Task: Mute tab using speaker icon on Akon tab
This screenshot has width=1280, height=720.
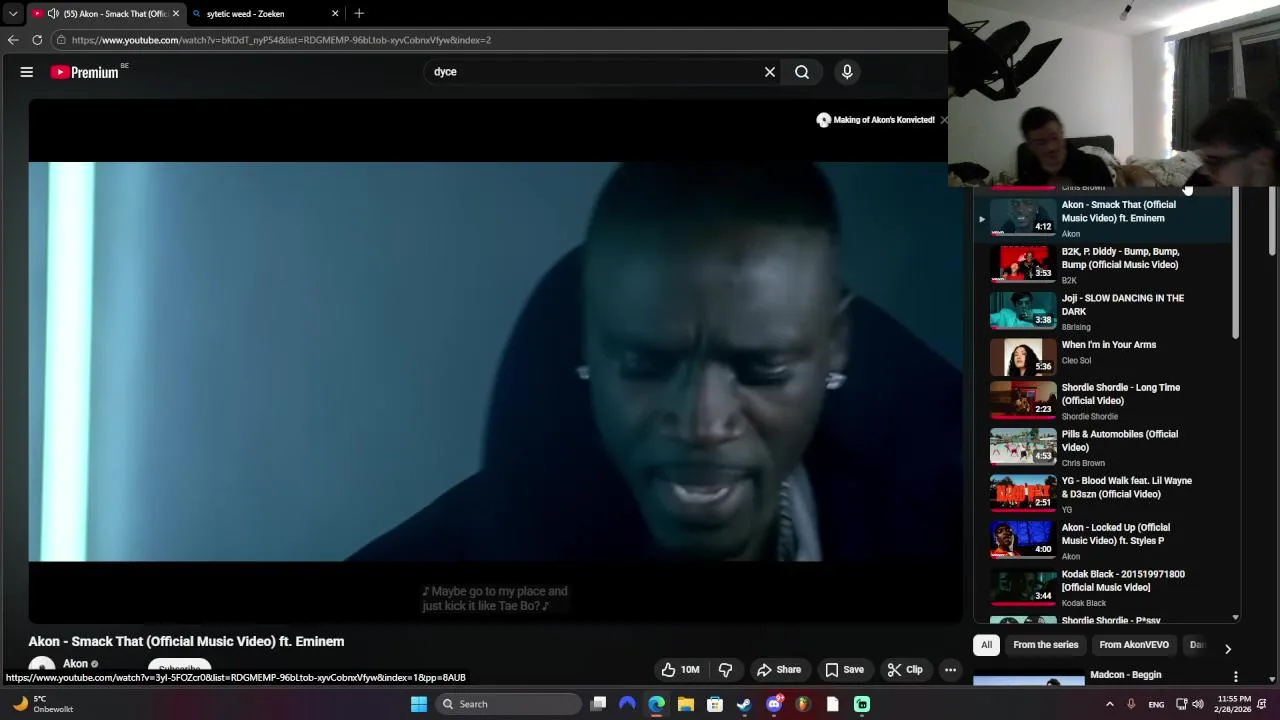Action: (53, 14)
